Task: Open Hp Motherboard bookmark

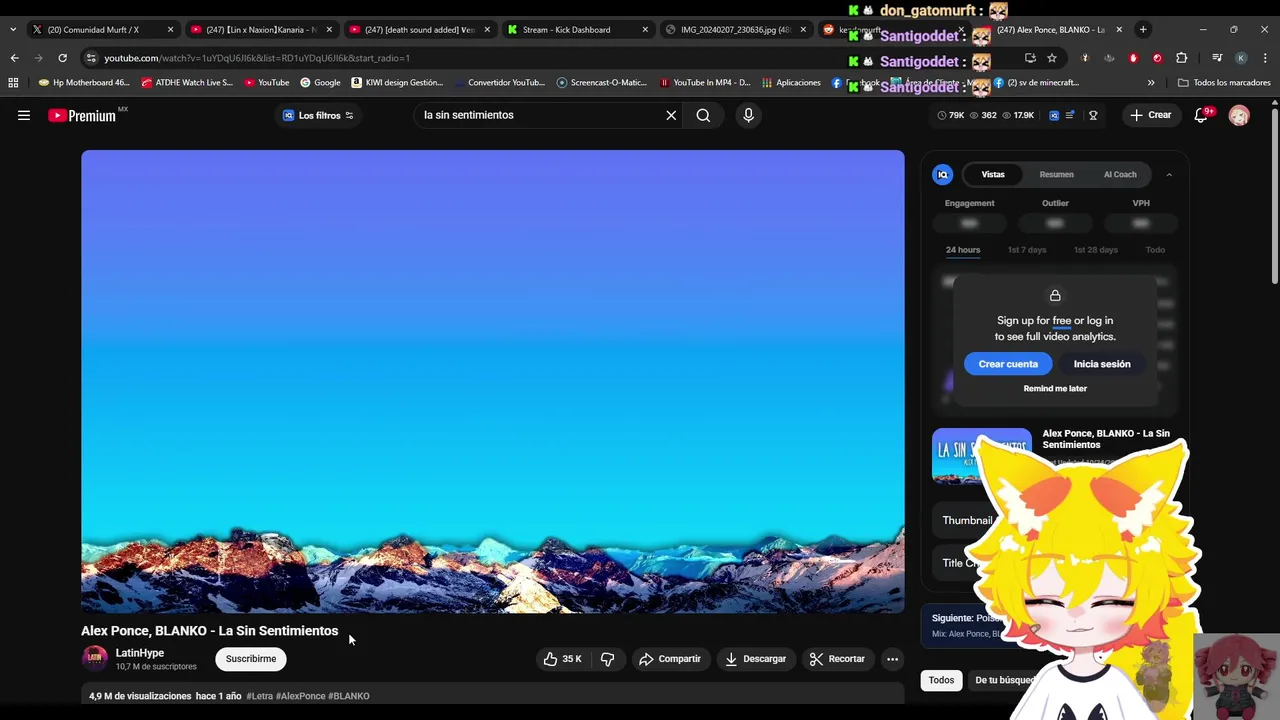Action: tap(83, 82)
